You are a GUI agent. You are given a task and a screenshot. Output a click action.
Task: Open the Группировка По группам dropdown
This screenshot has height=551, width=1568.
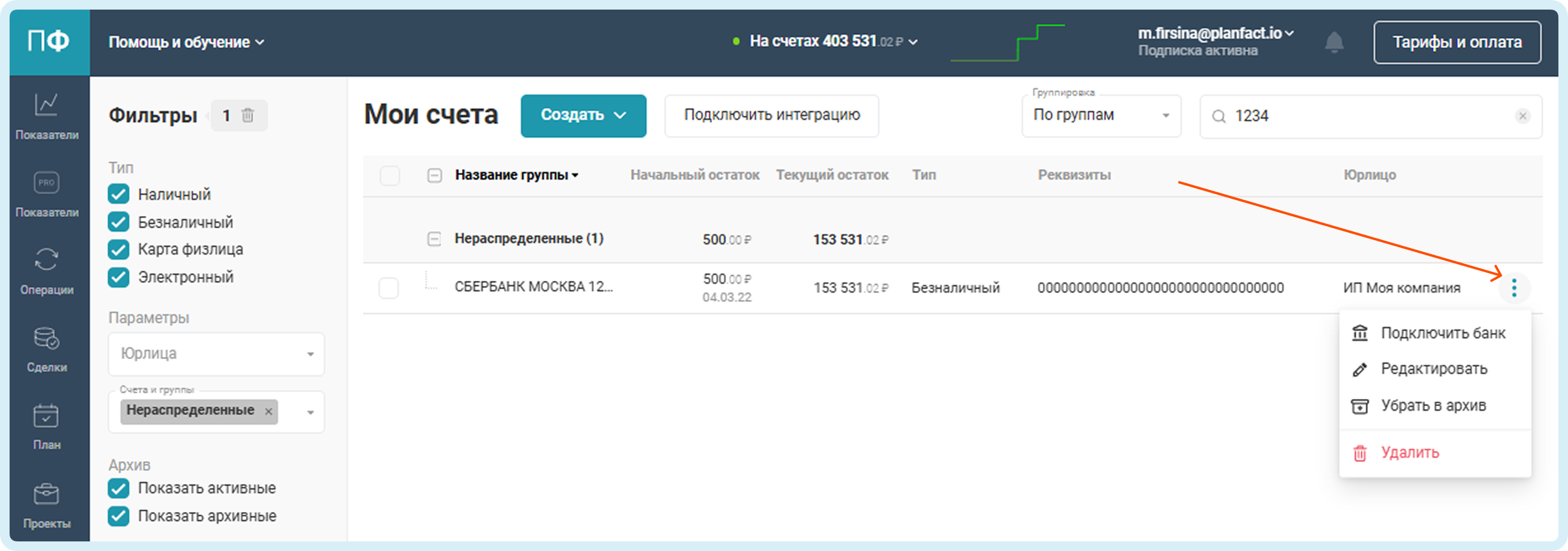coord(1100,116)
